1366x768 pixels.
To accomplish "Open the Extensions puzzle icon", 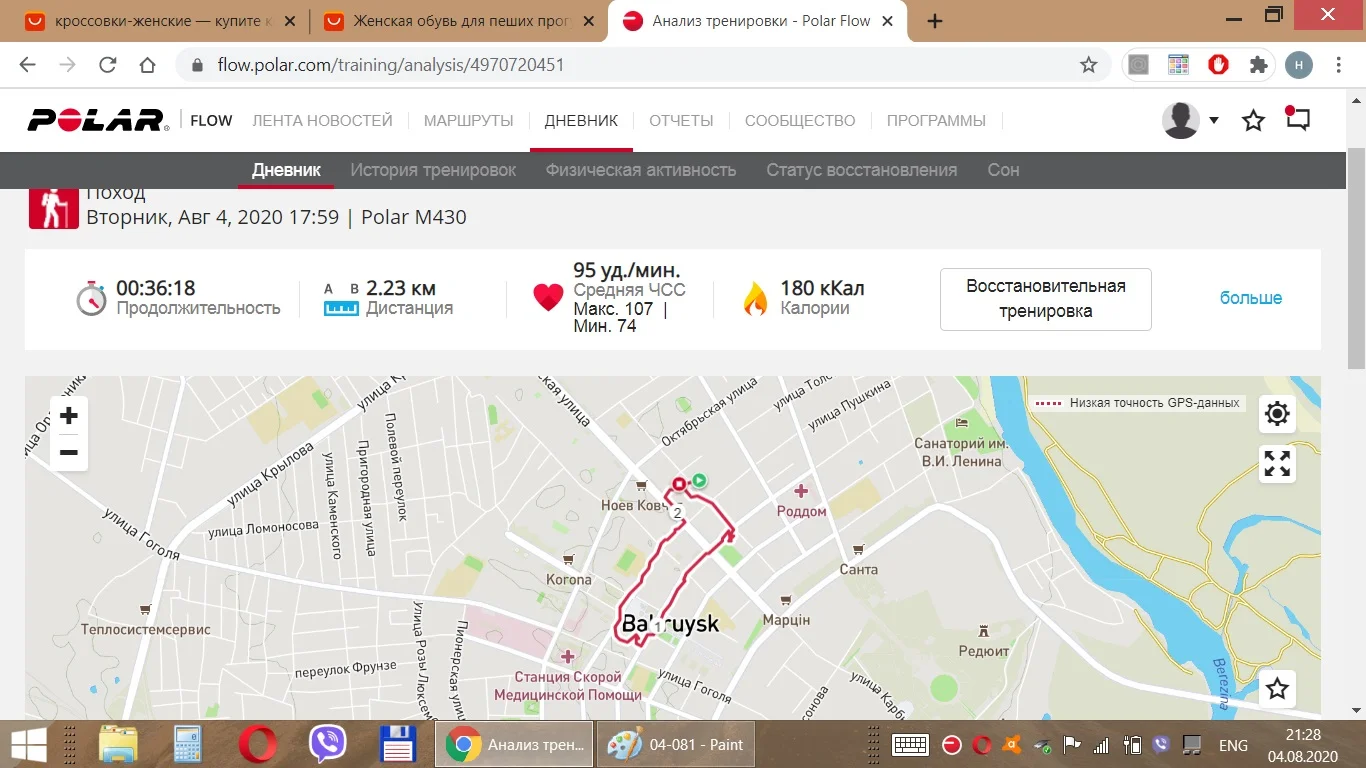I will tap(1258, 65).
